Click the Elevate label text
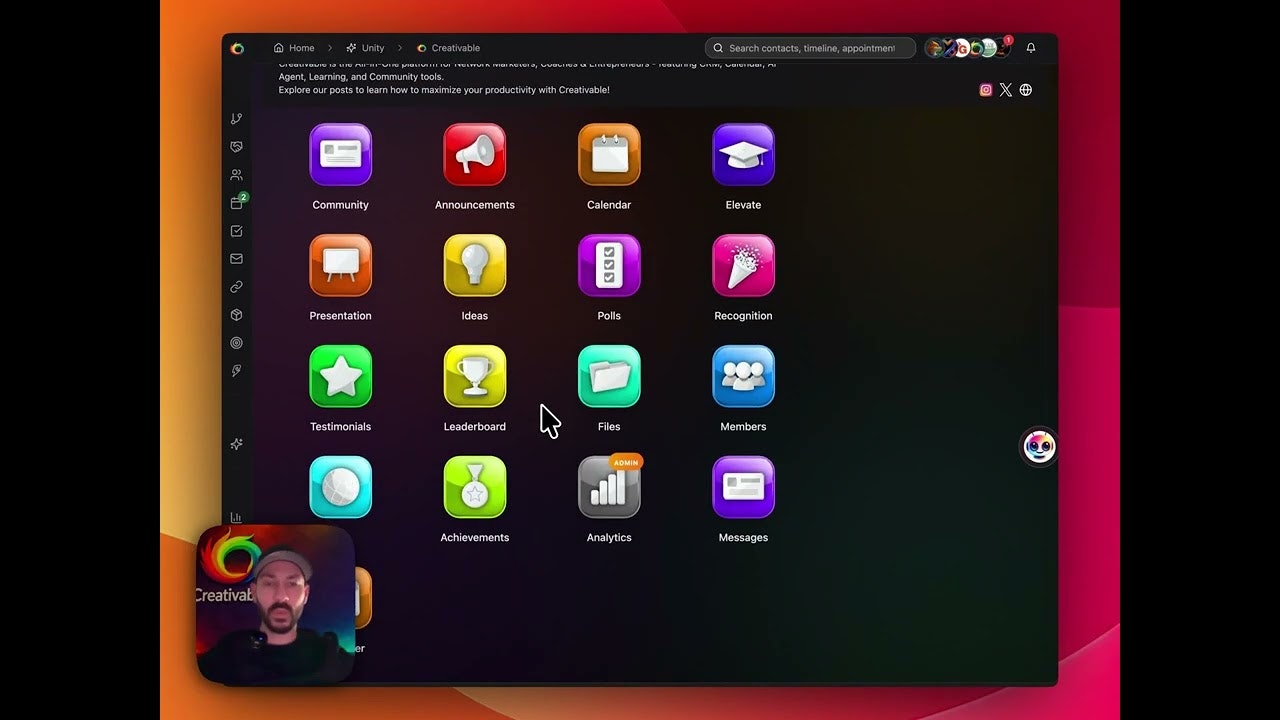The height and width of the screenshot is (720, 1280). (743, 205)
